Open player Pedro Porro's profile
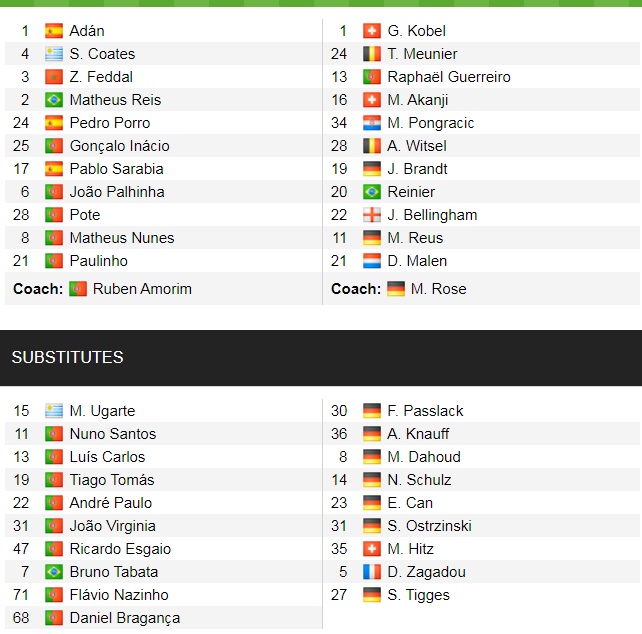The image size is (642, 634). pos(110,123)
